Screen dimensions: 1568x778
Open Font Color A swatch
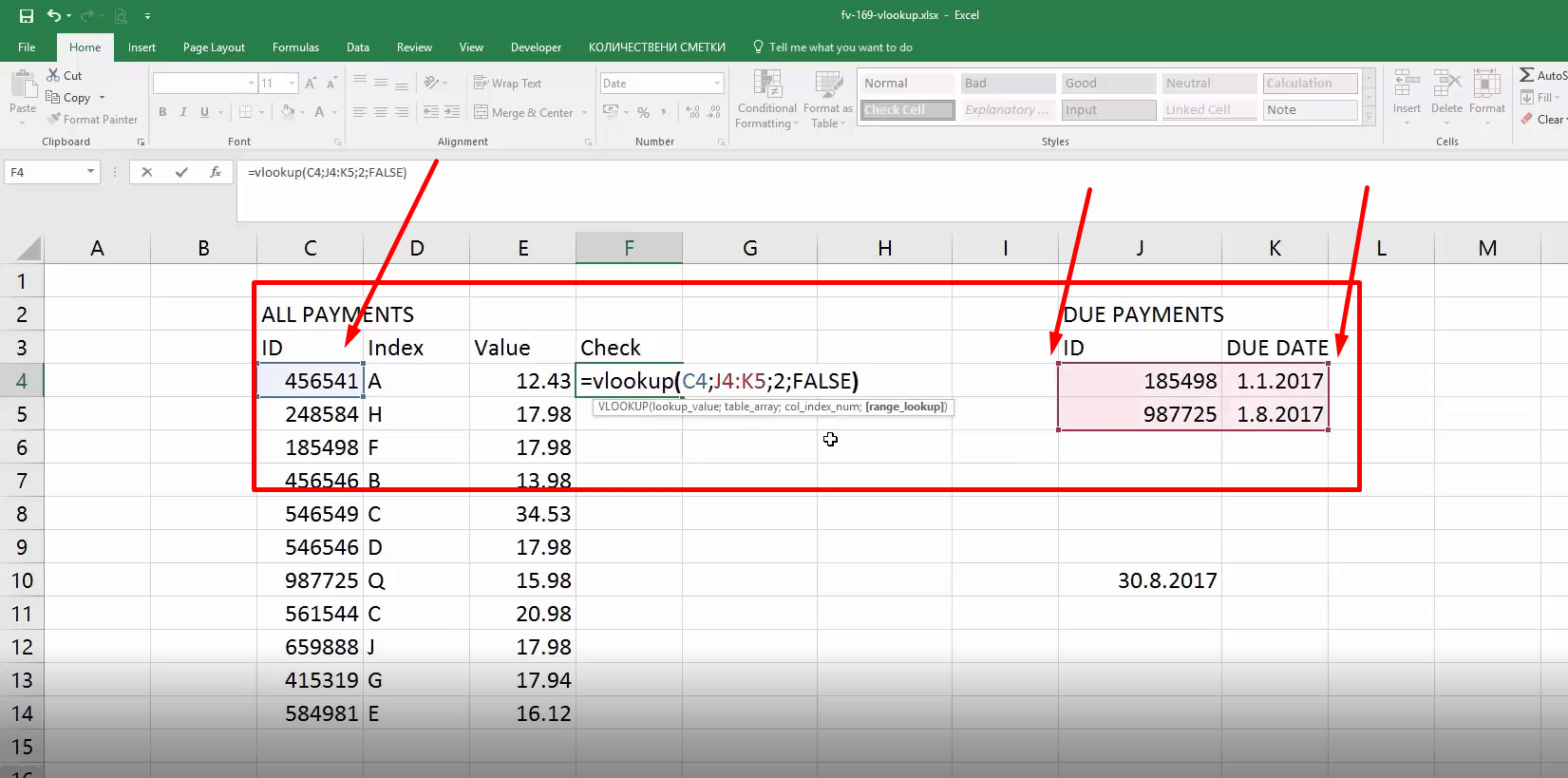pos(319,111)
